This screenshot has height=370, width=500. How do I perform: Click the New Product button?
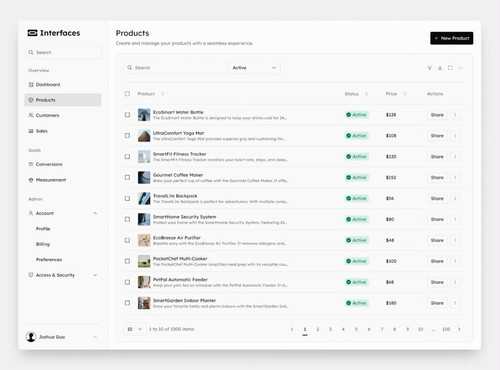click(452, 38)
